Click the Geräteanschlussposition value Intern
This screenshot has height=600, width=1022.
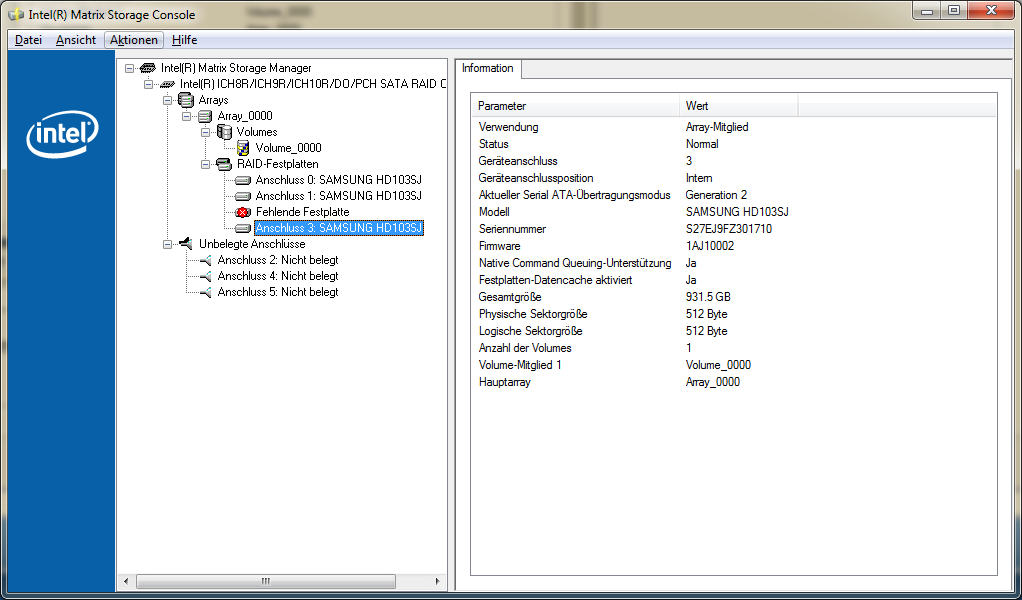[699, 178]
